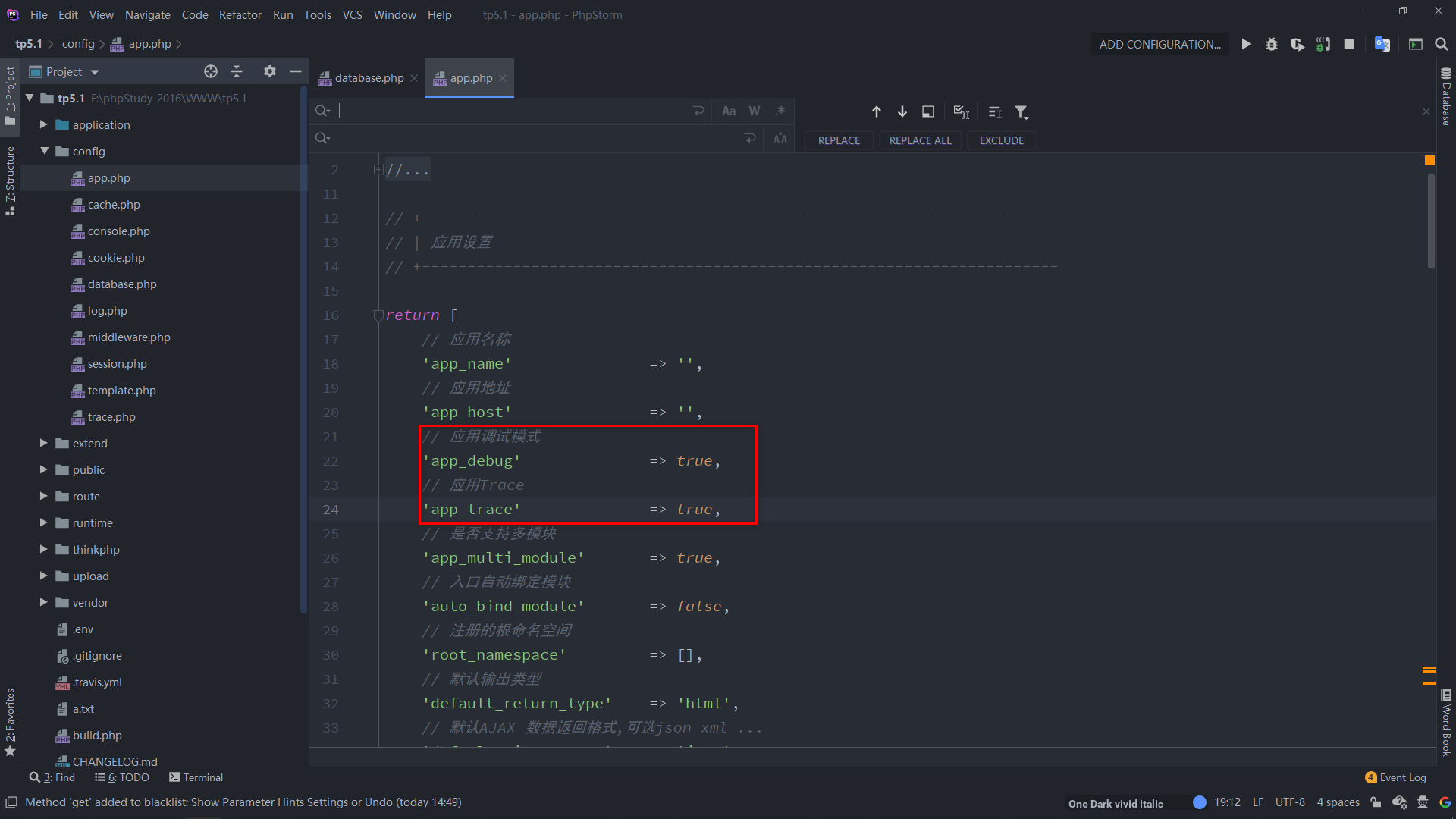
Task: Open search filter funnel icon
Action: (1022, 112)
